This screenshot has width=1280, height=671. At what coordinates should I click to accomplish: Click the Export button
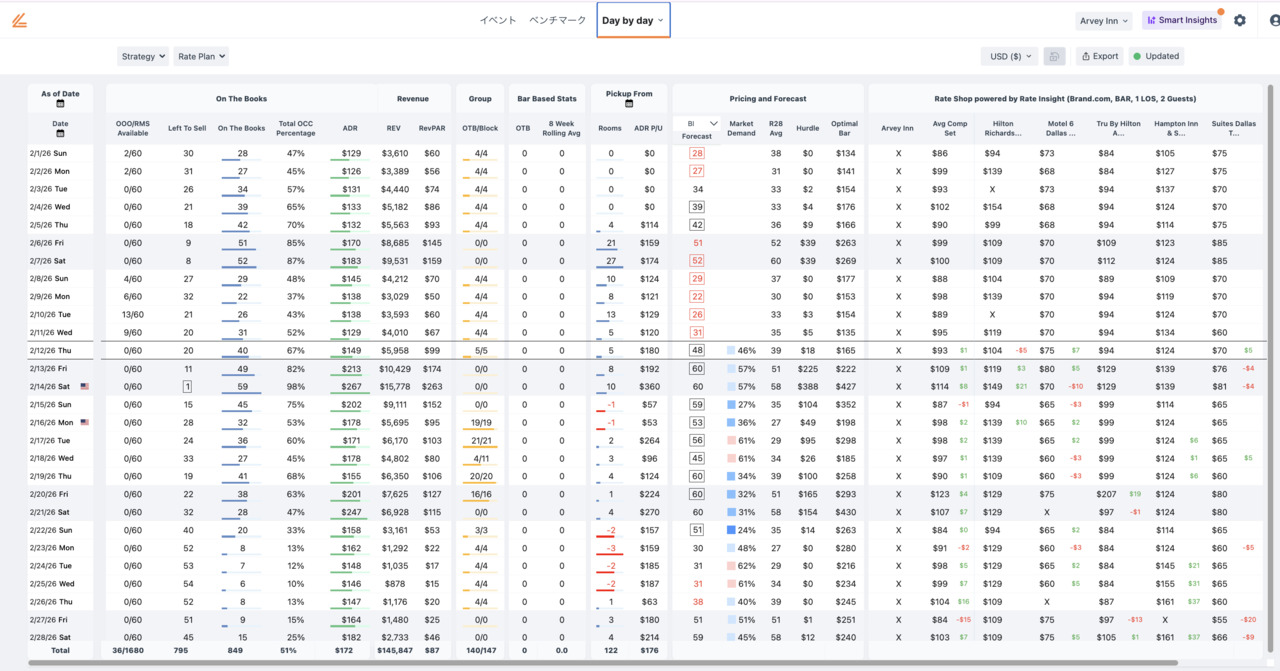click(x=1099, y=56)
